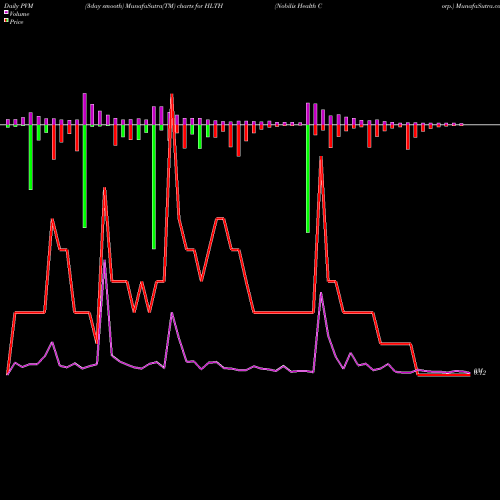Click the Price legend color swatch
The height and width of the screenshot is (500, 500).
coord(6,21)
